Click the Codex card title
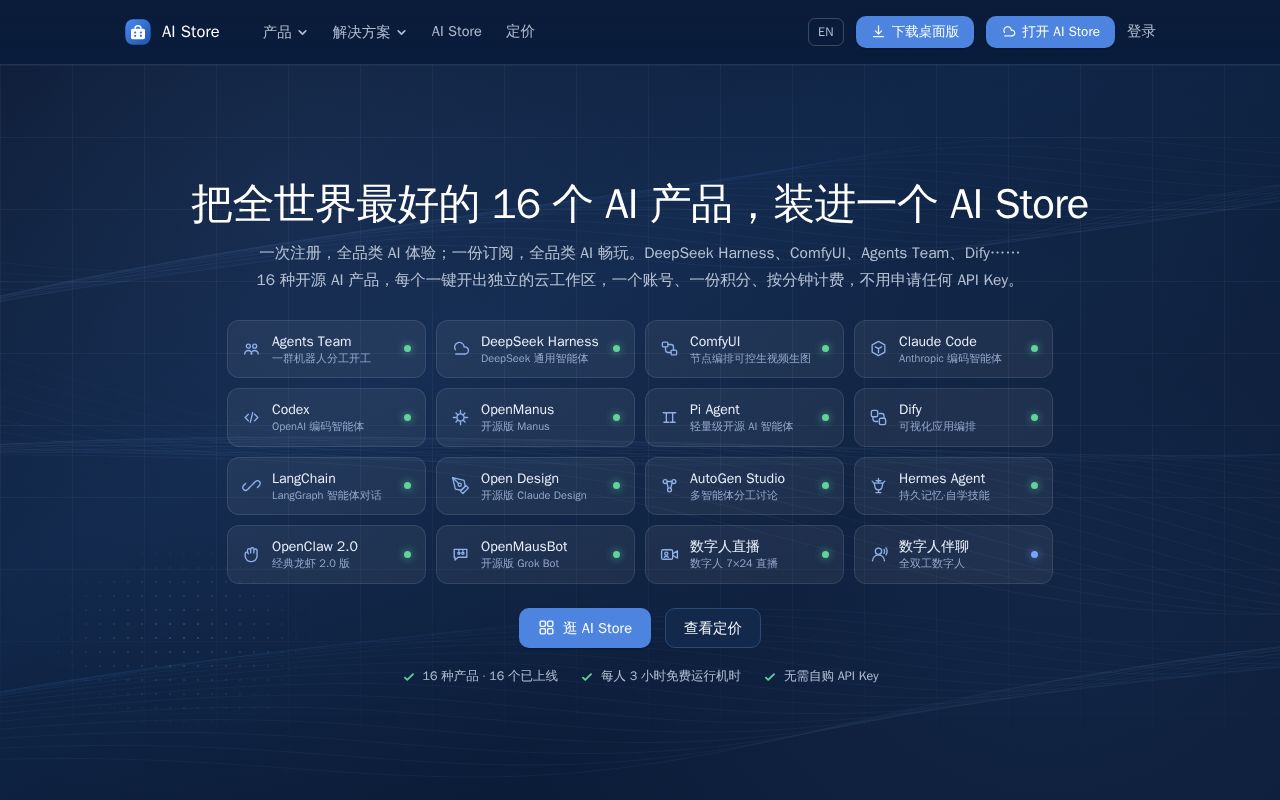Image resolution: width=1280 pixels, height=800 pixels. pos(291,410)
